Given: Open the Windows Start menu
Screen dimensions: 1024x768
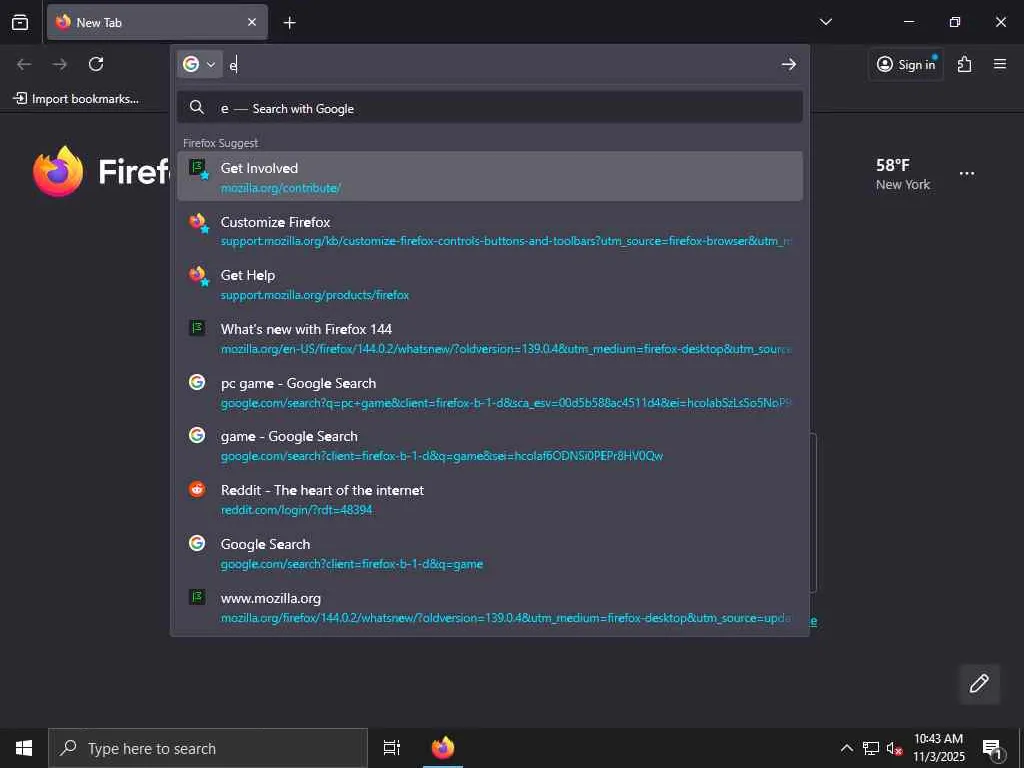Looking at the screenshot, I should [24, 748].
